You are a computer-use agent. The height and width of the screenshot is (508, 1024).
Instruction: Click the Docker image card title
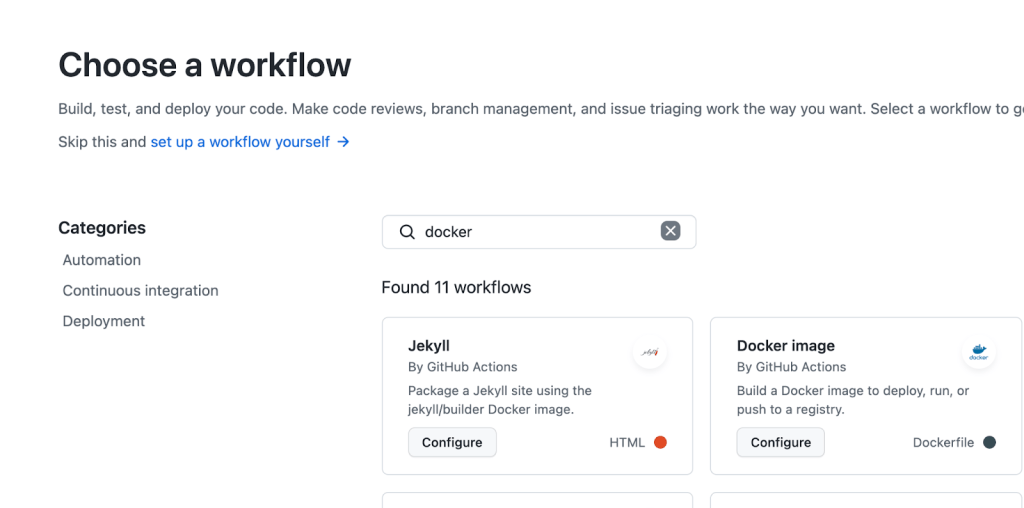(x=786, y=345)
